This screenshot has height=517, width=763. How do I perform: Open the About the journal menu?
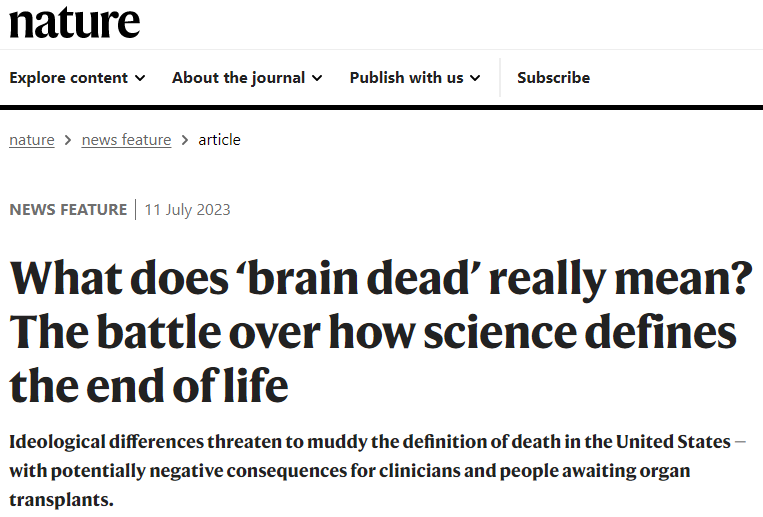point(238,78)
